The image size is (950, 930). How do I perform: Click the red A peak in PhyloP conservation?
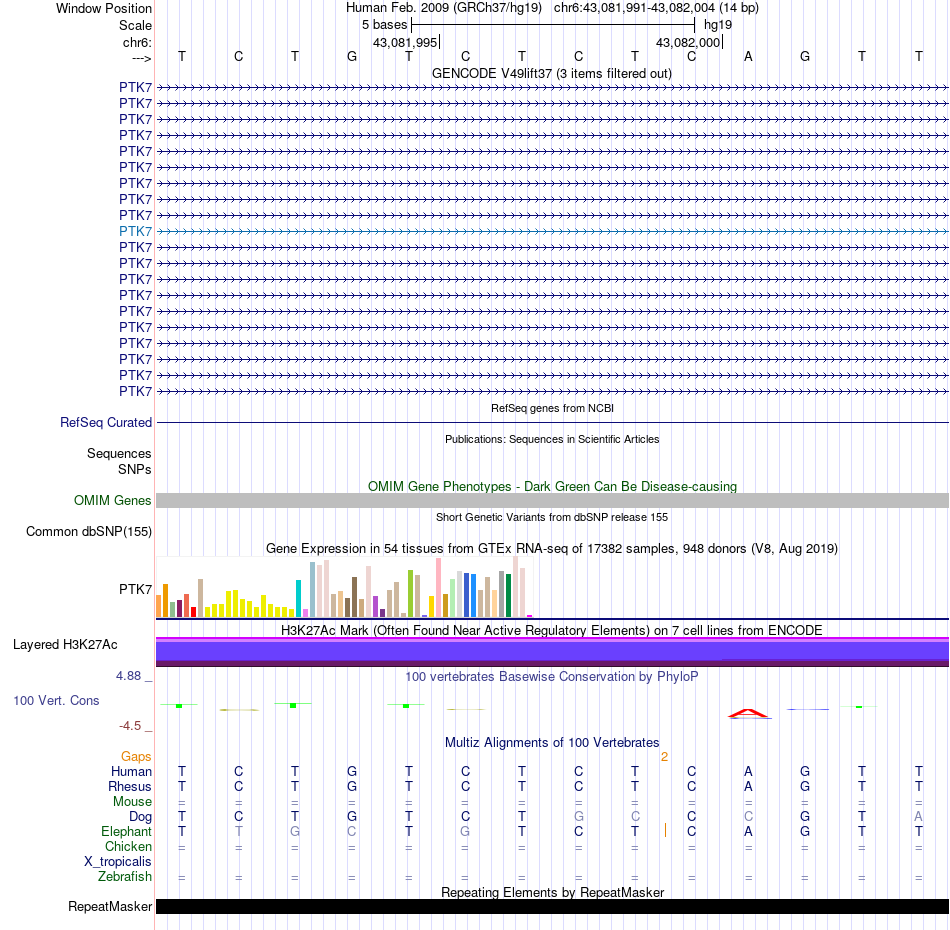point(749,713)
